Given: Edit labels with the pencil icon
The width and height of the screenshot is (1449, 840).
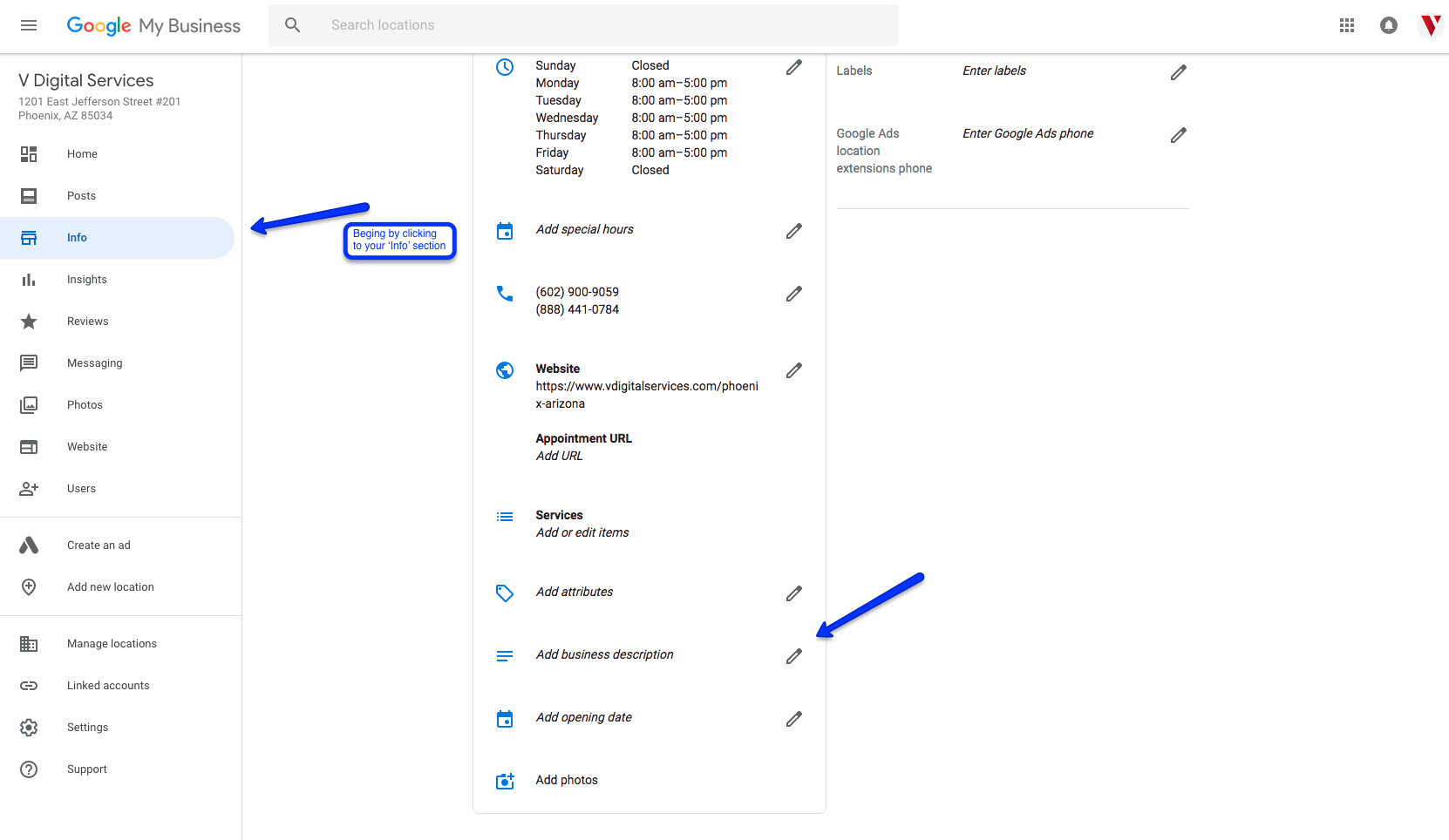Looking at the screenshot, I should 1179,72.
